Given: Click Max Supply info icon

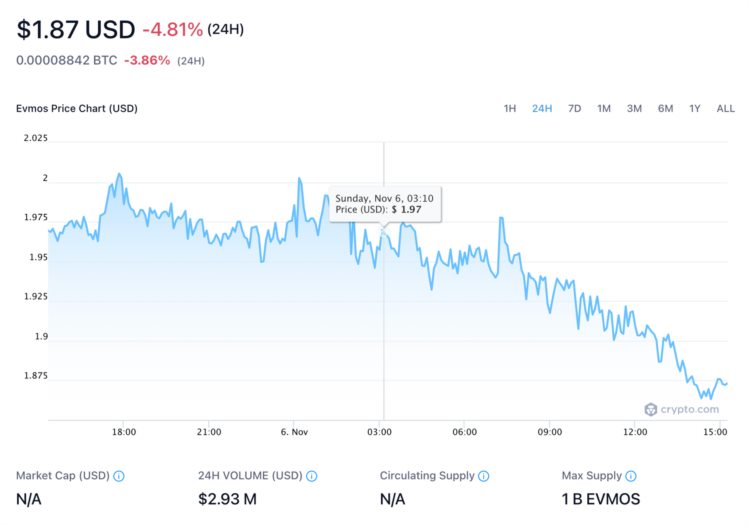Looking at the screenshot, I should coord(631,477).
